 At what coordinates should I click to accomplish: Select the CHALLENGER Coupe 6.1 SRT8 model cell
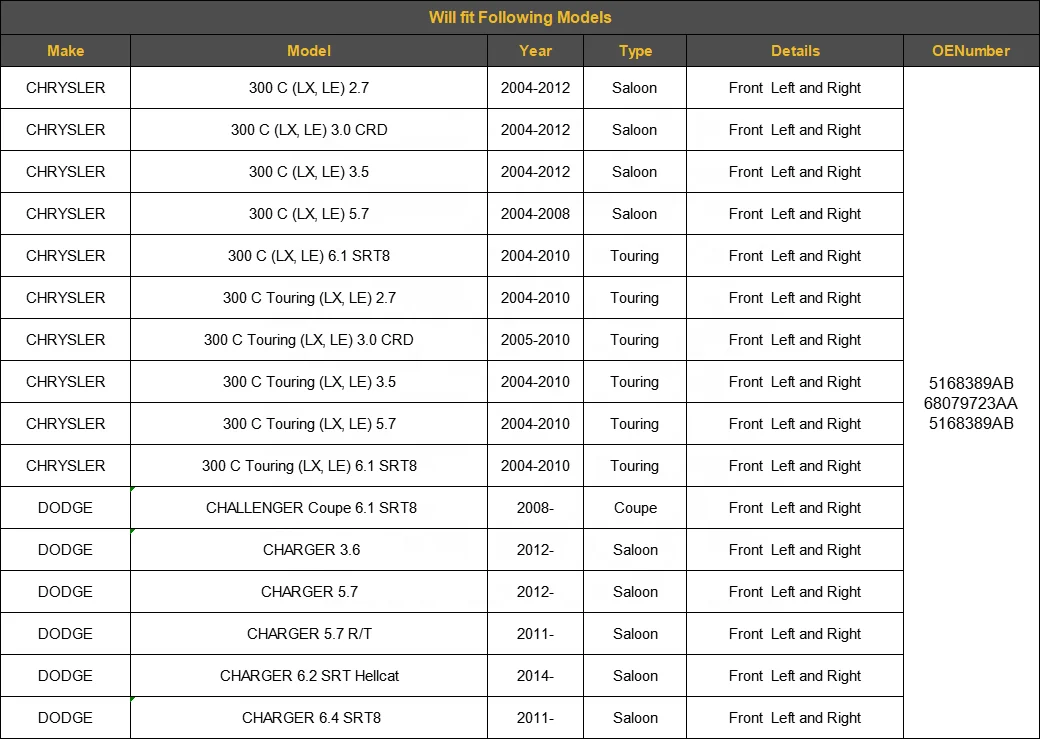tap(311, 508)
